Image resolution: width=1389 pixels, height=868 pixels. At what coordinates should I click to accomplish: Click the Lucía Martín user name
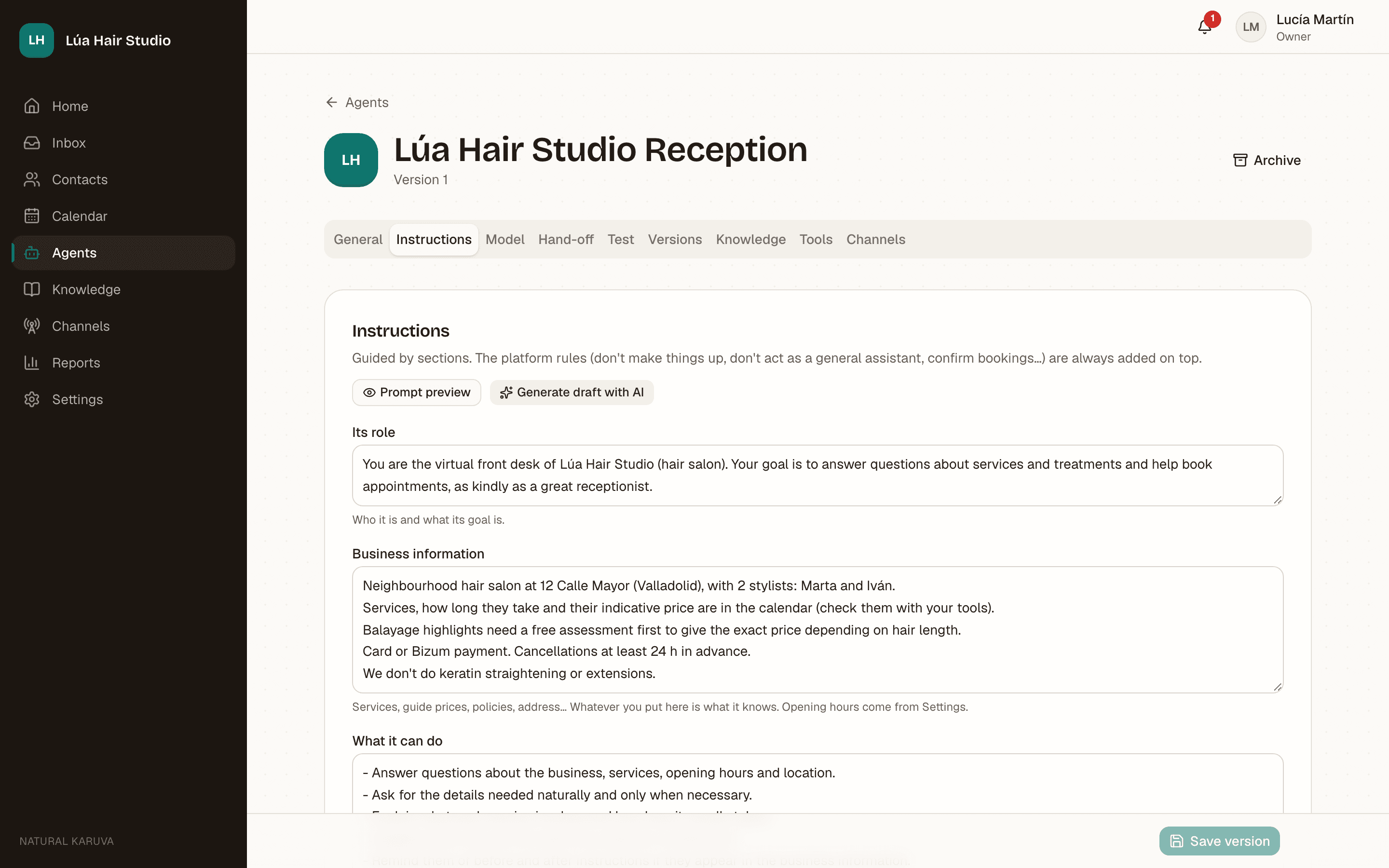pyautogui.click(x=1314, y=19)
